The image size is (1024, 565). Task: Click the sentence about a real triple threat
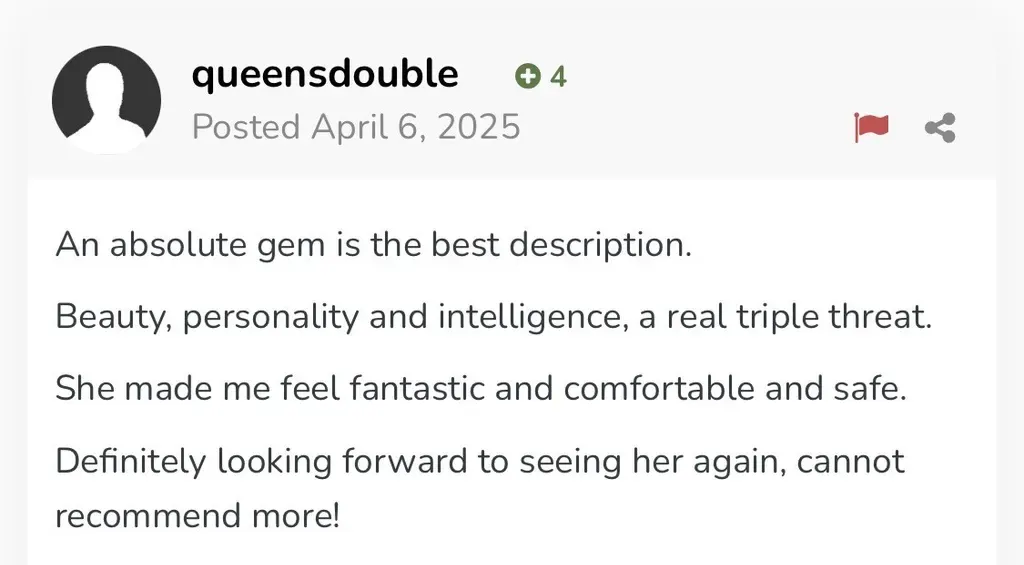click(494, 317)
